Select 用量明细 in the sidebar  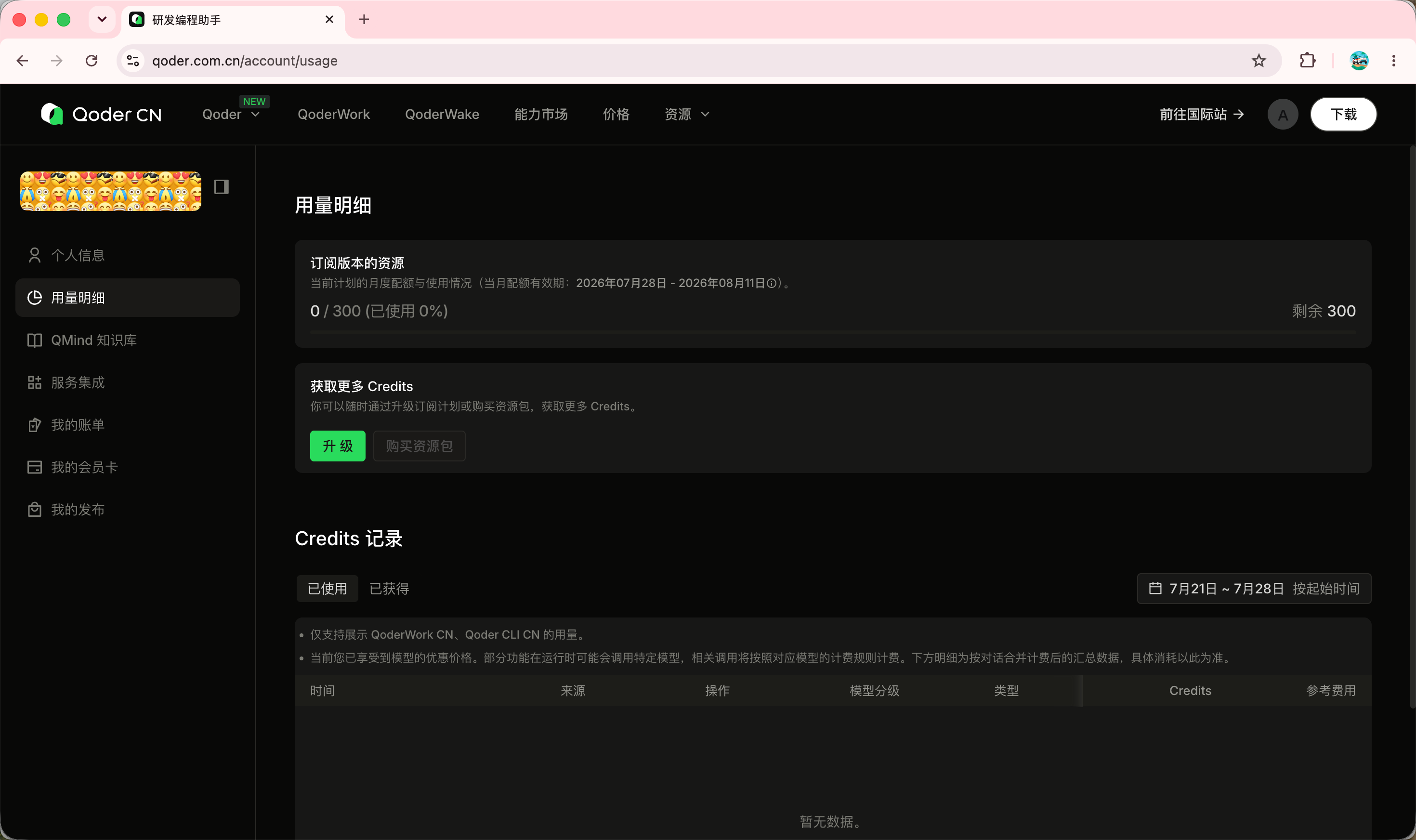pyautogui.click(x=127, y=298)
